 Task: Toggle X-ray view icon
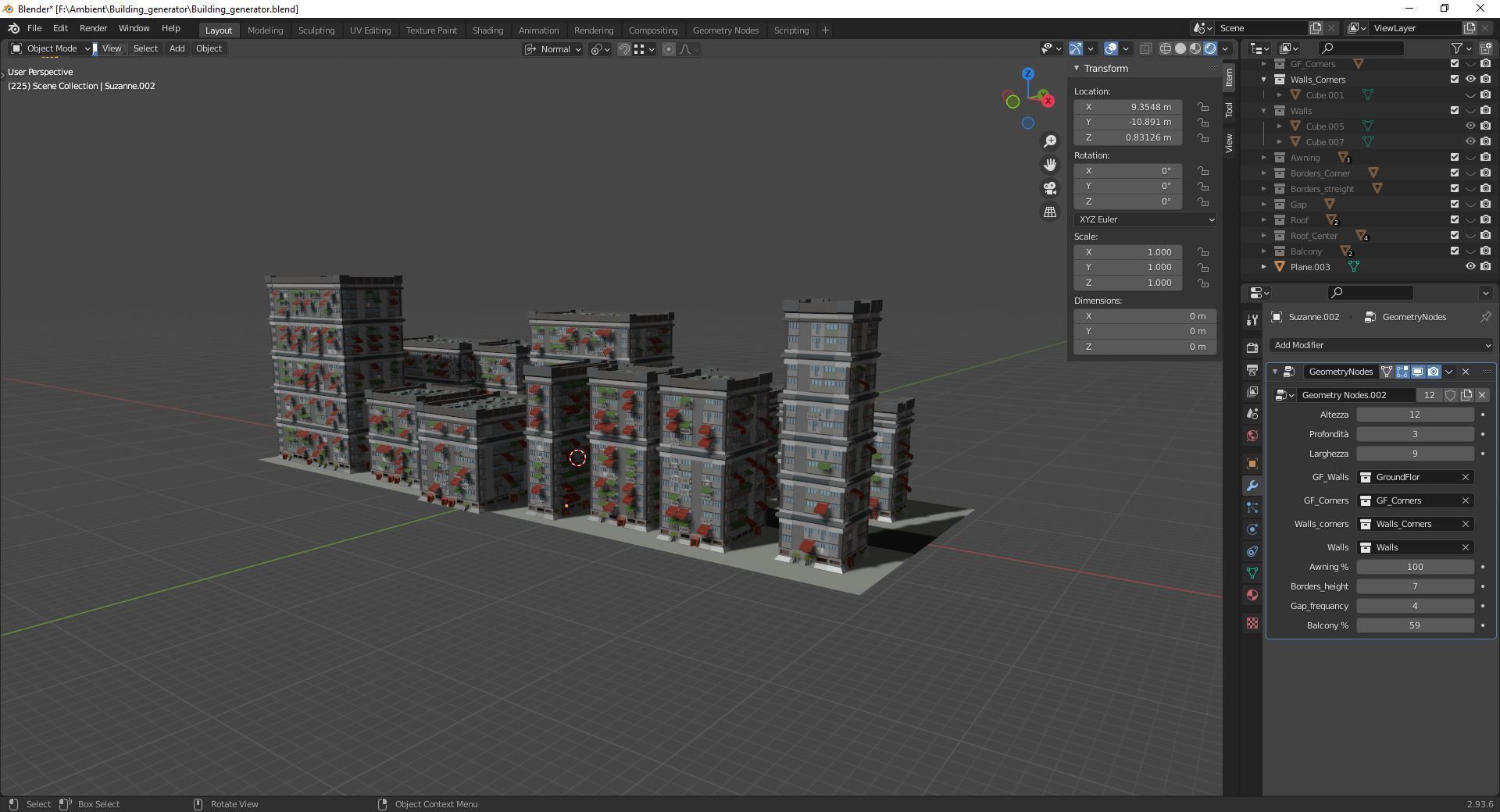click(1145, 48)
